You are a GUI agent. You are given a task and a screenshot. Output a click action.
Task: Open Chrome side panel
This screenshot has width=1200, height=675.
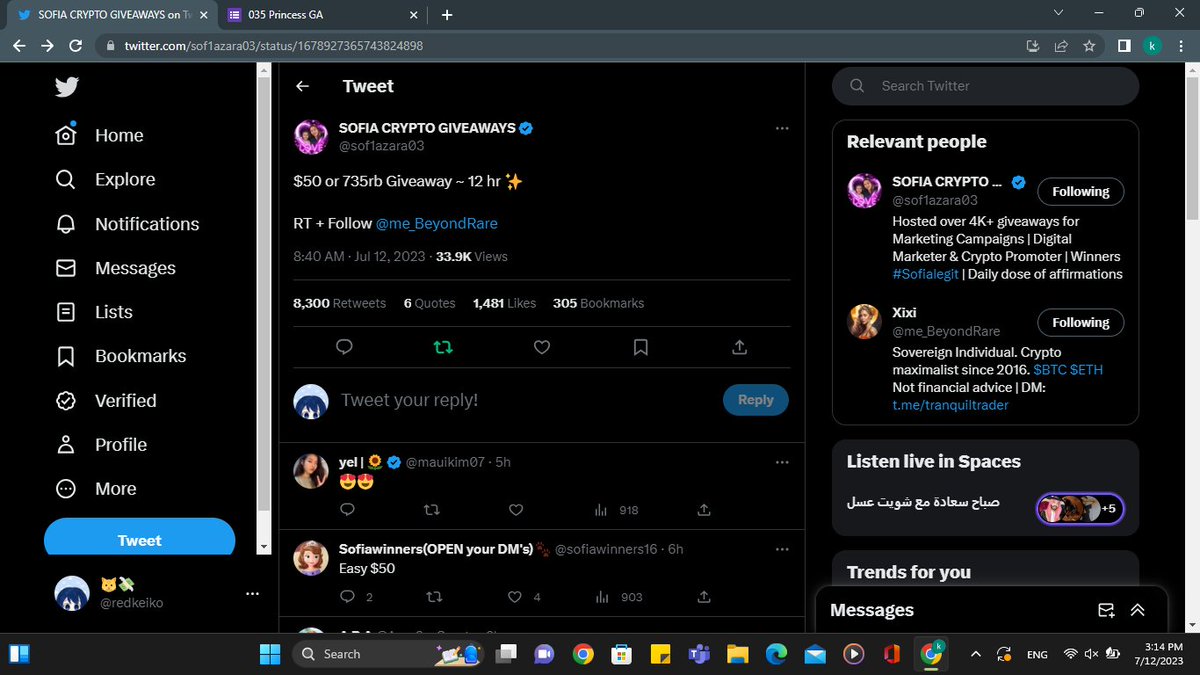(1124, 46)
